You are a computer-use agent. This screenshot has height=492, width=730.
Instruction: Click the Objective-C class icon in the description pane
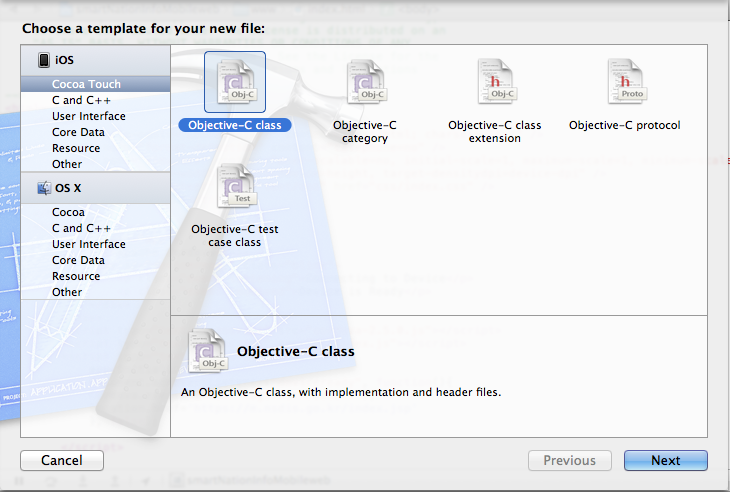click(x=208, y=350)
